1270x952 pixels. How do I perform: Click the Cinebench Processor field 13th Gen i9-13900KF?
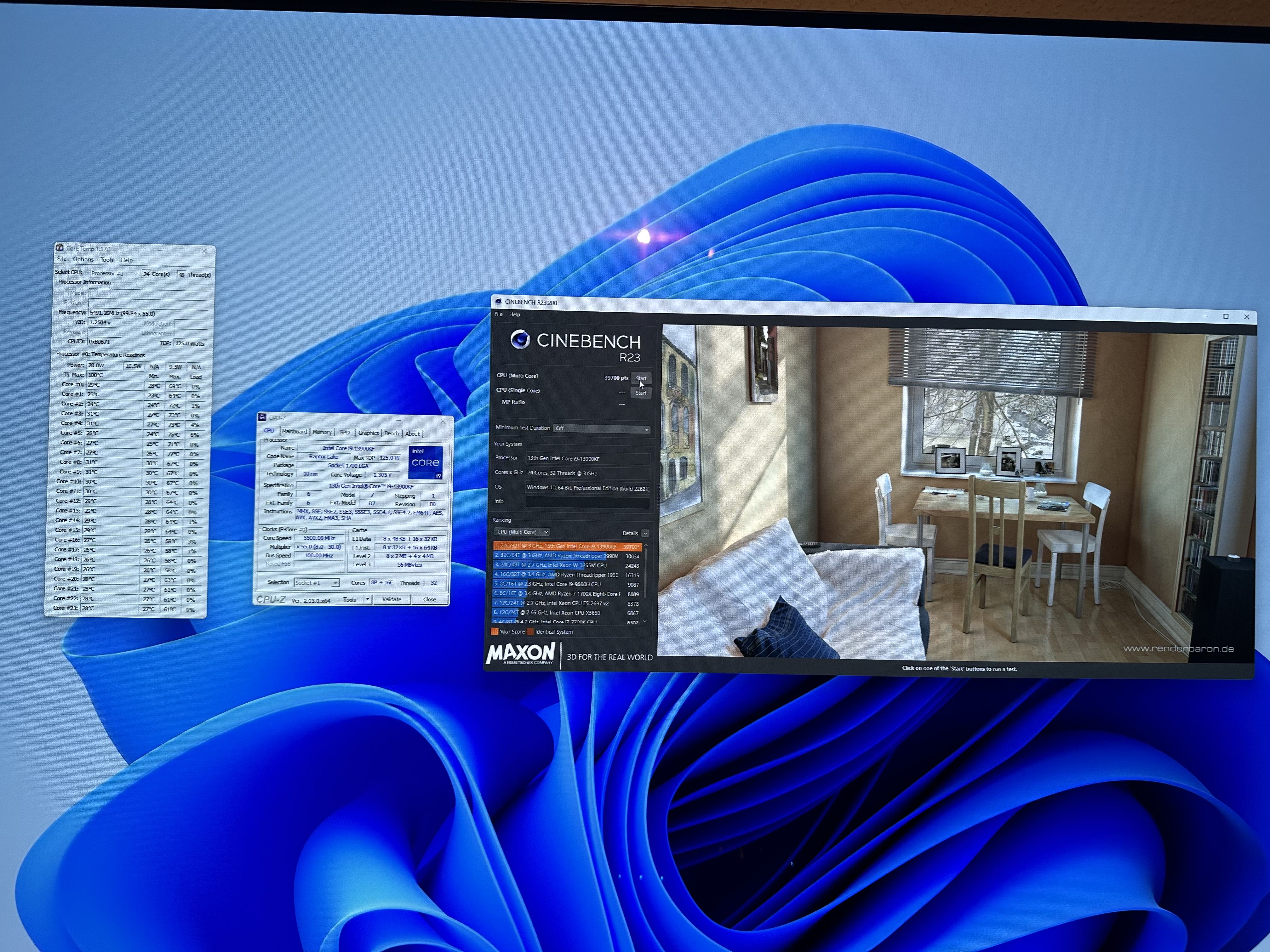pyautogui.click(x=587, y=458)
